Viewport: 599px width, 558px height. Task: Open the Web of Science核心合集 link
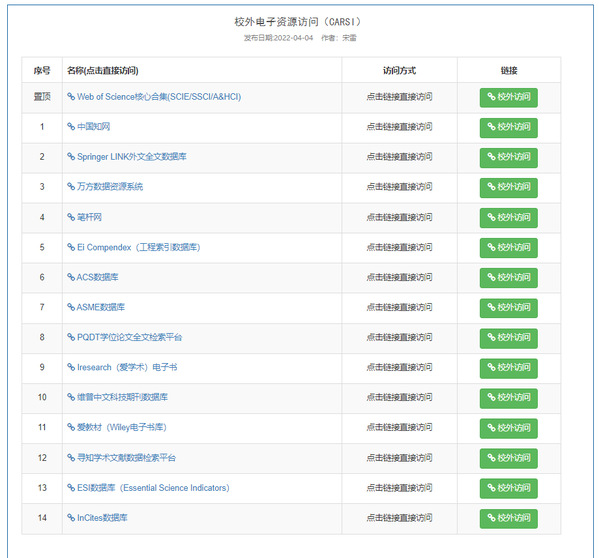(x=154, y=97)
